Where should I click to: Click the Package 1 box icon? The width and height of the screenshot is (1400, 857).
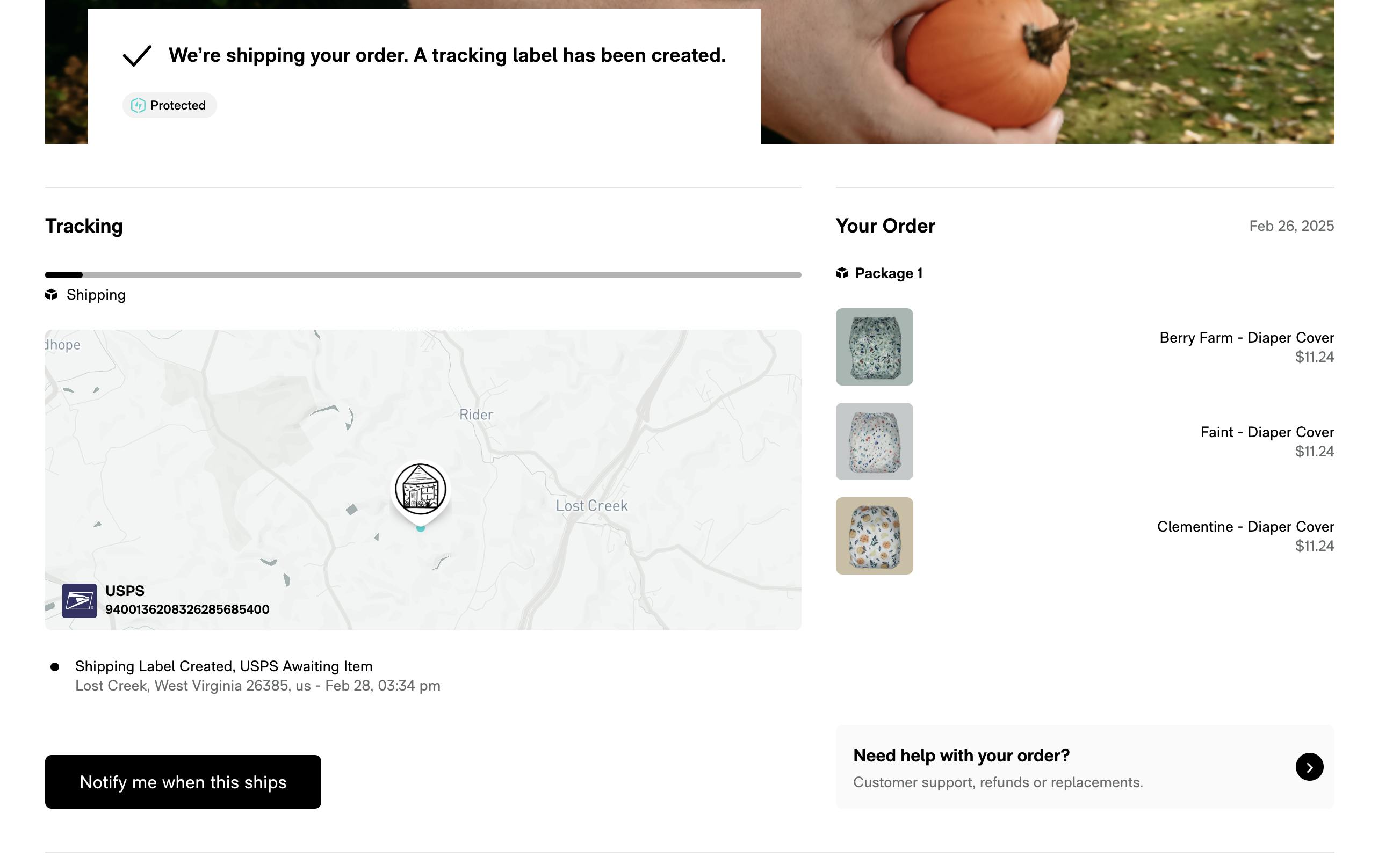tap(841, 273)
